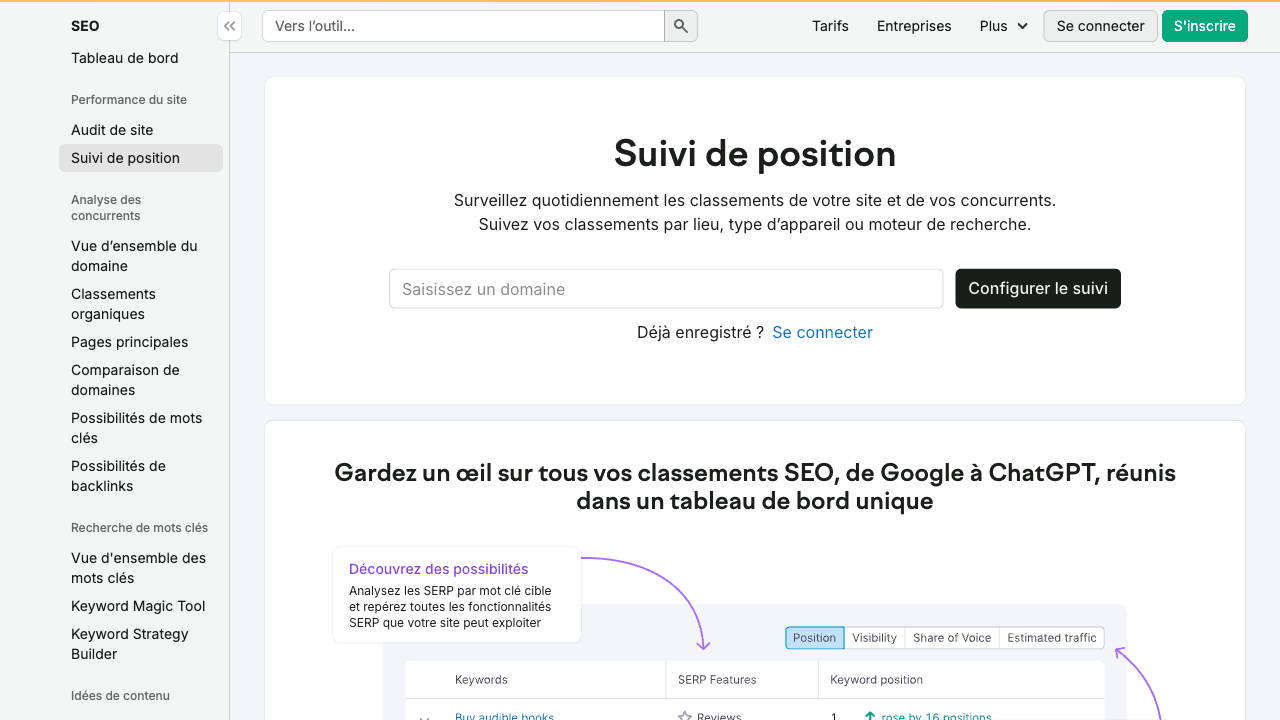This screenshot has width=1280, height=720.
Task: Click the Analyse des concurrents label
Action: [106, 208]
